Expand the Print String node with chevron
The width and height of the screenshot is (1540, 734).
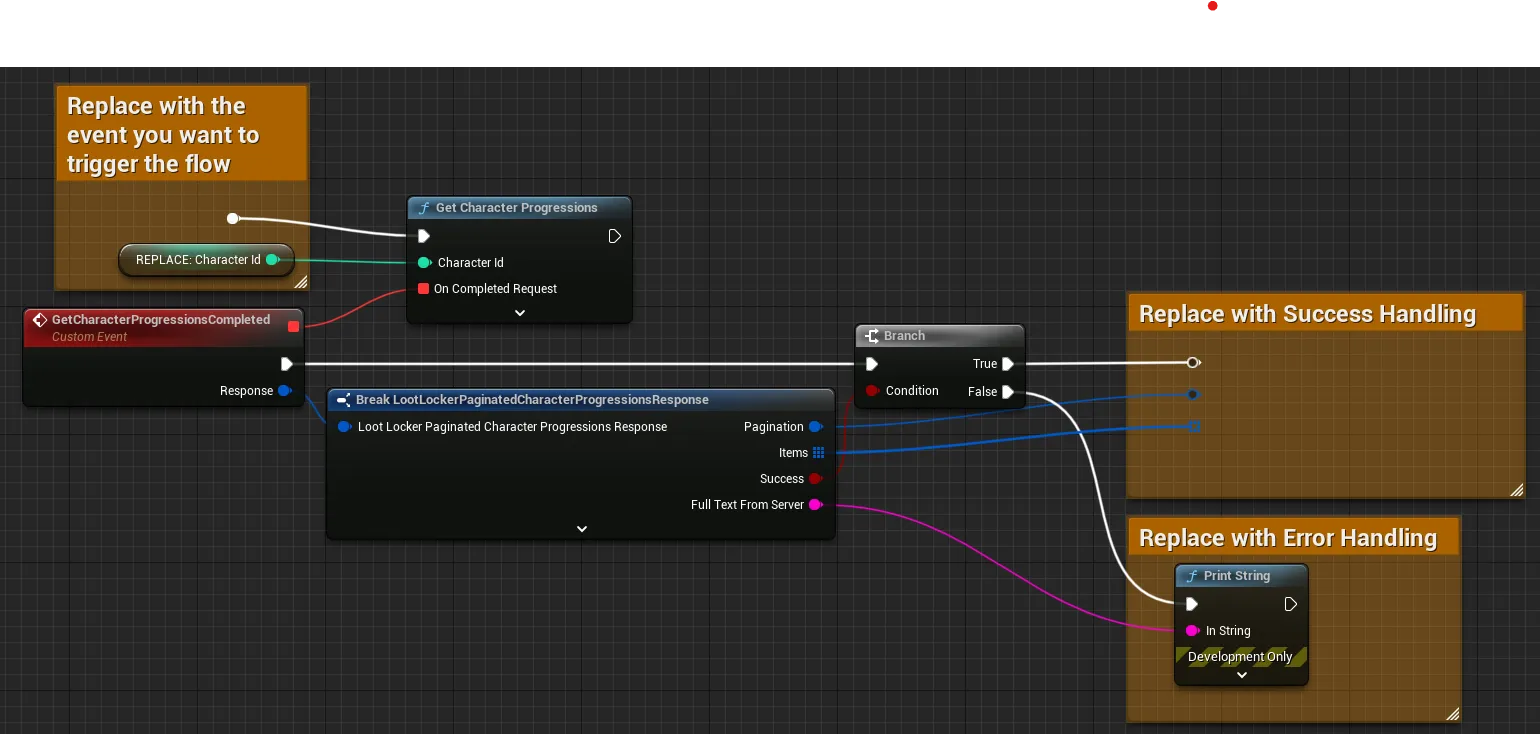tap(1242, 675)
